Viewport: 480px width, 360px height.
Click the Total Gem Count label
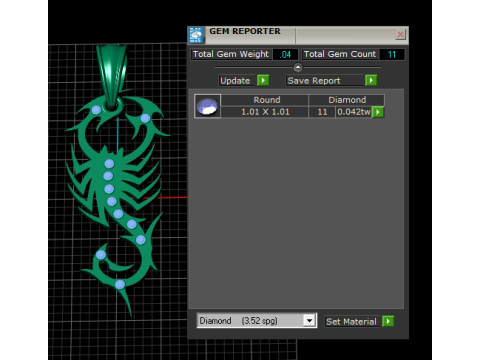pos(340,54)
